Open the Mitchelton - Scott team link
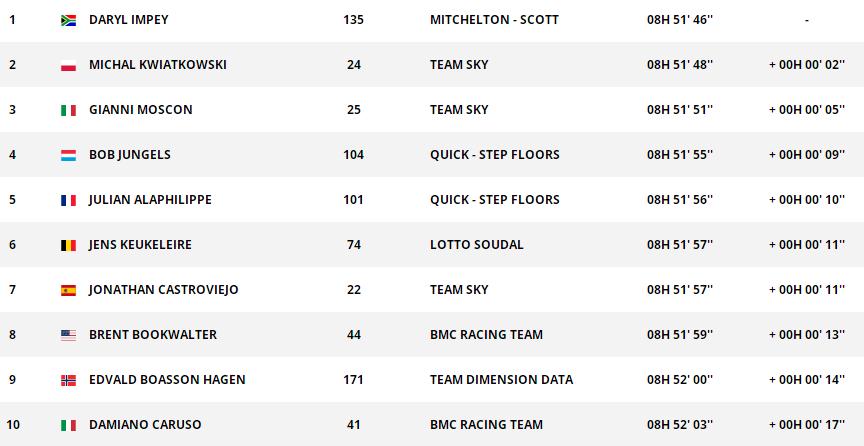This screenshot has width=864, height=446. pos(494,20)
